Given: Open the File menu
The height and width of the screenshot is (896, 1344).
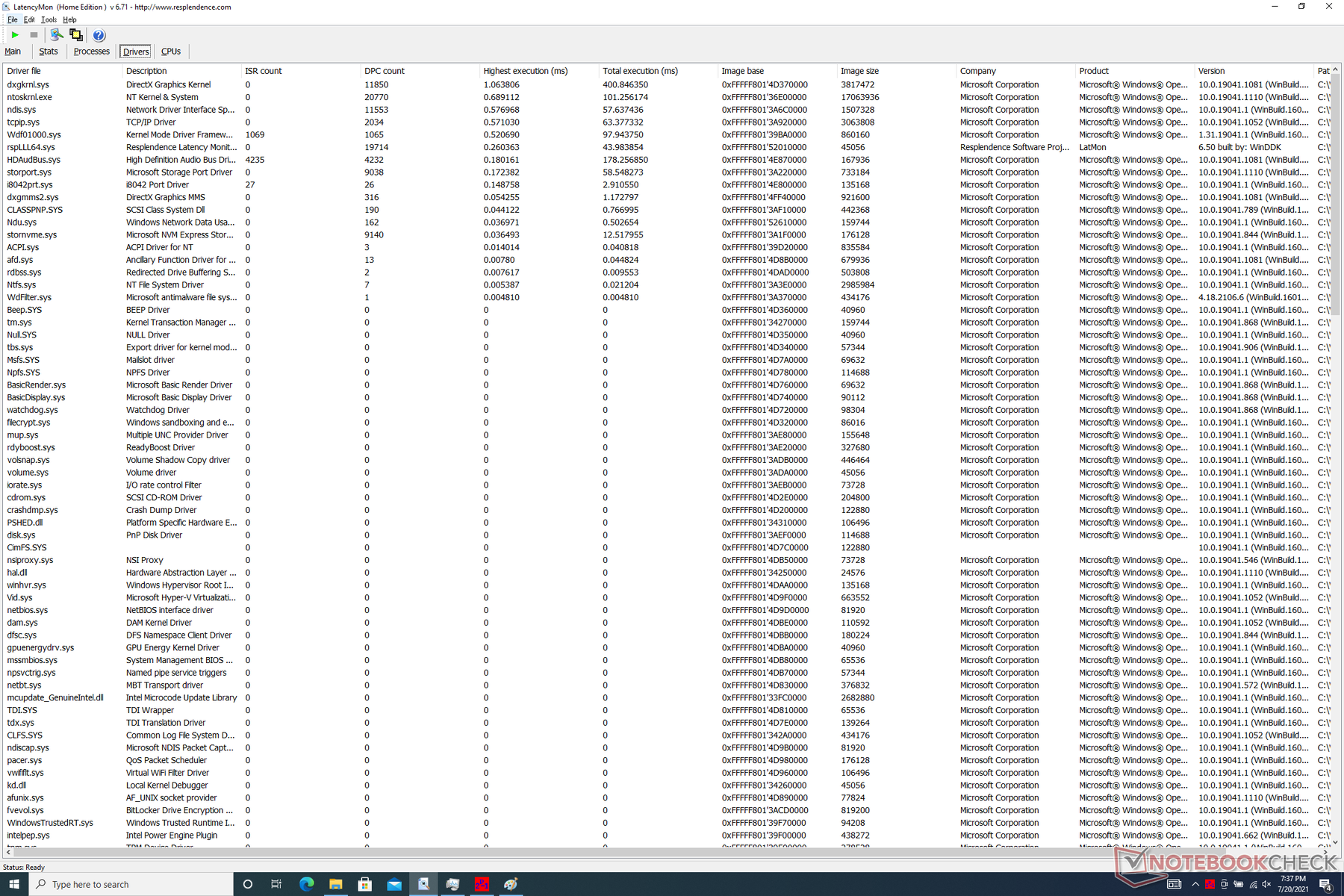Looking at the screenshot, I should [x=13, y=19].
